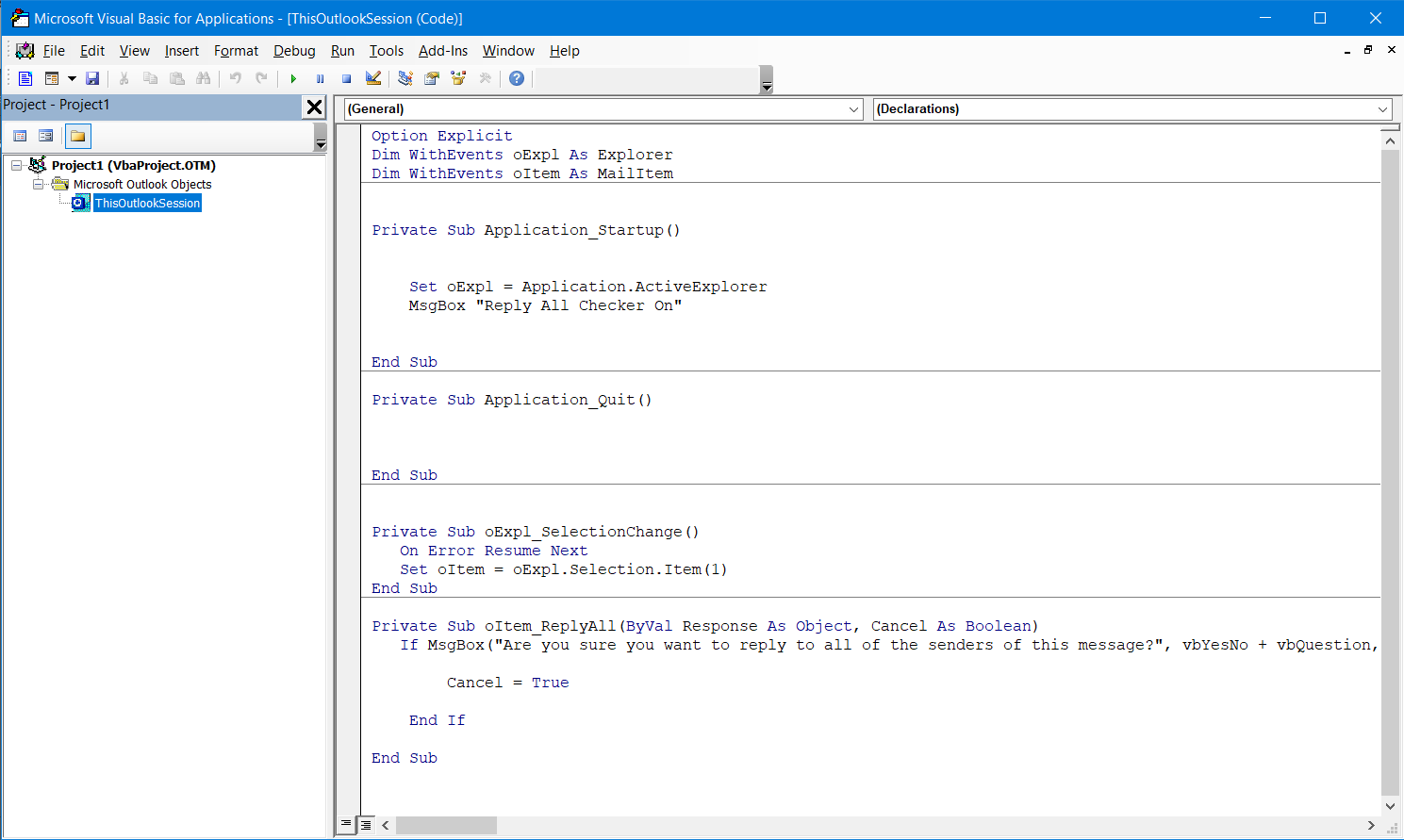
Task: Click horizontal scrollbar right arrow
Action: coord(1371,825)
